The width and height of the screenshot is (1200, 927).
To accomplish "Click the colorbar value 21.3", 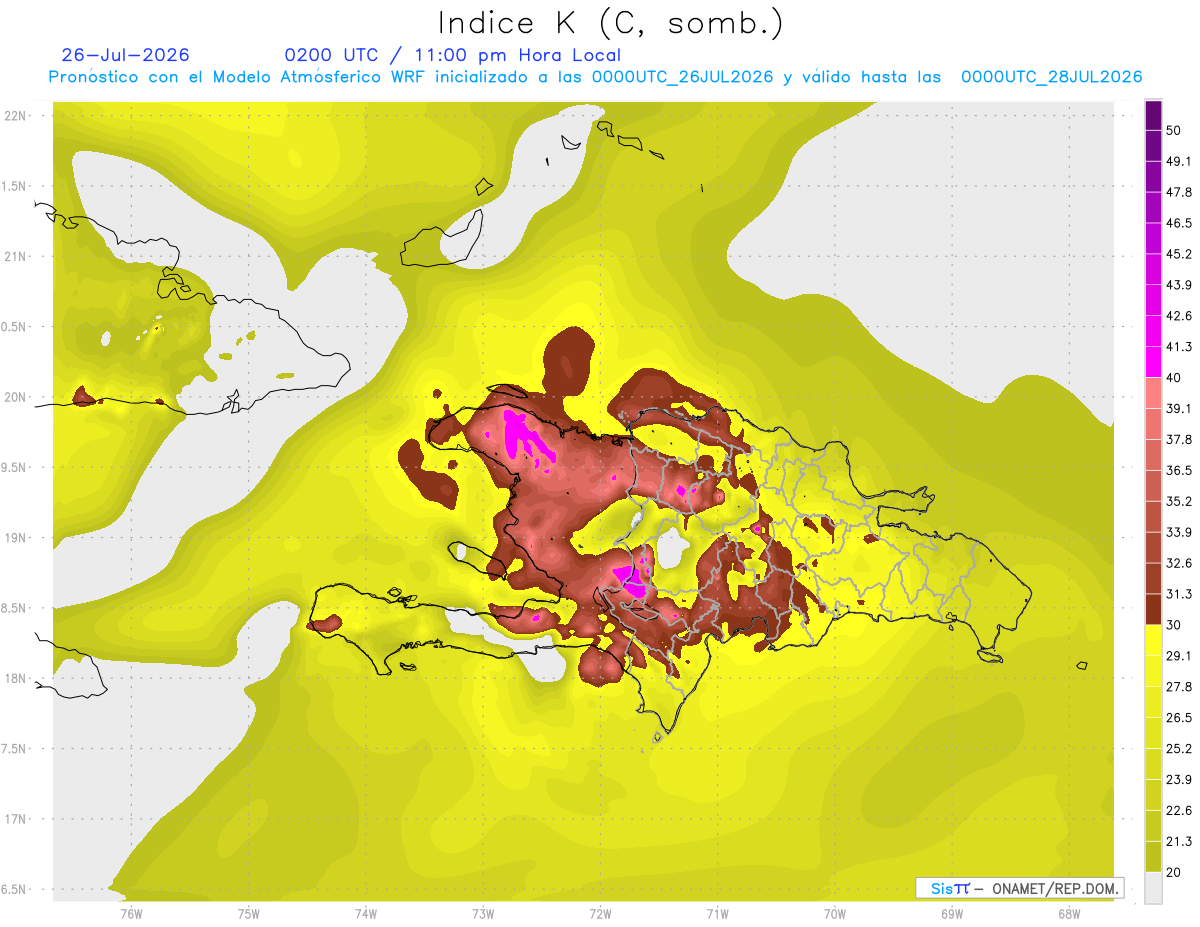I will click(x=1179, y=841).
